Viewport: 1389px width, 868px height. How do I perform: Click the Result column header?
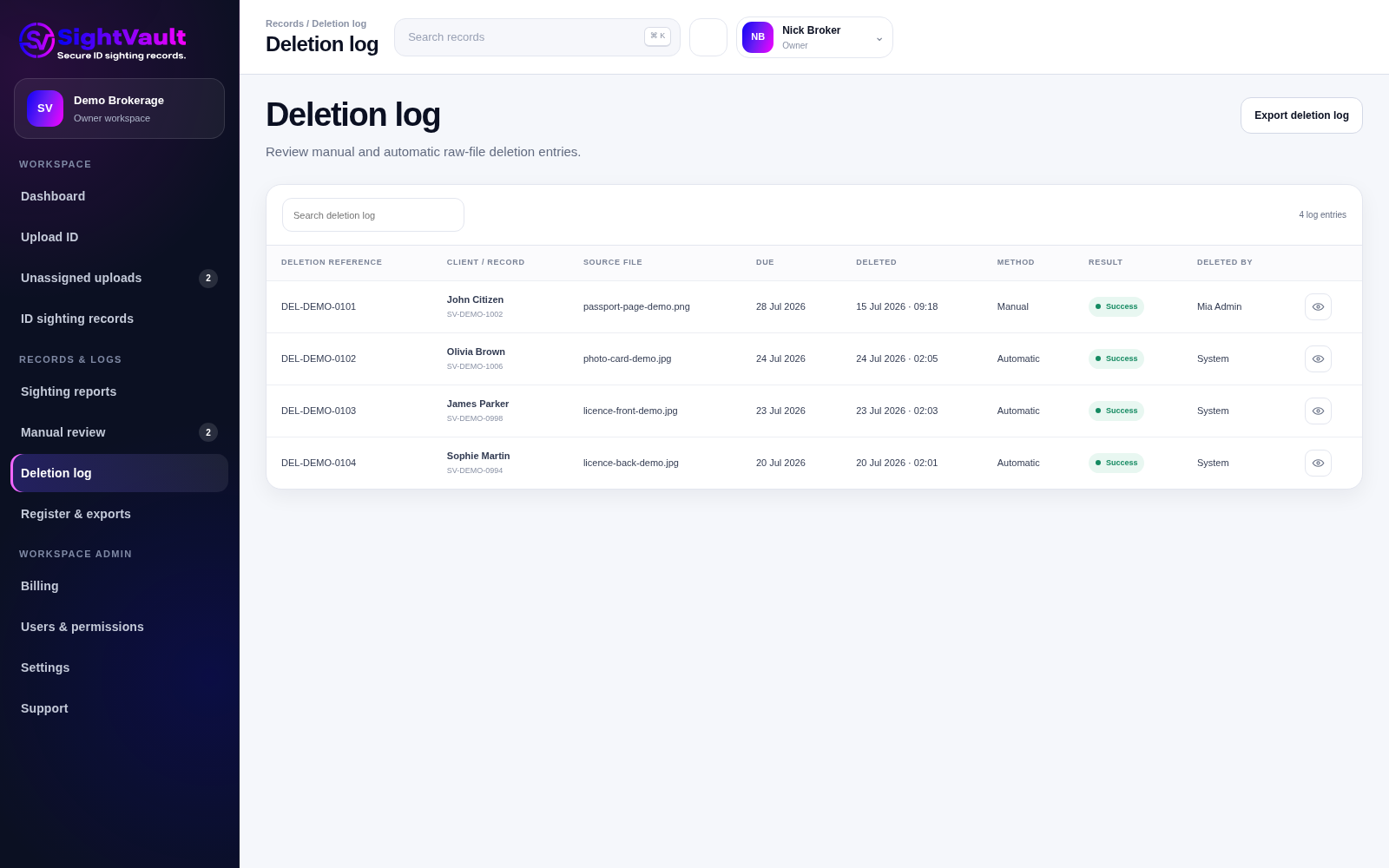pos(1105,262)
